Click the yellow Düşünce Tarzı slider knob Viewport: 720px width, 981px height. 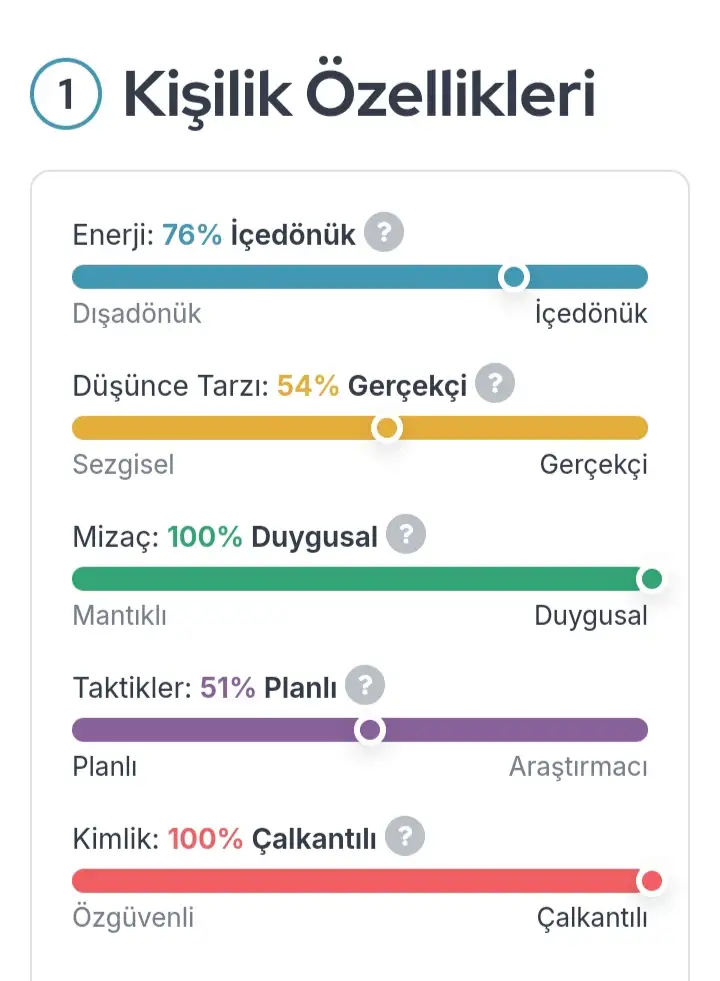tap(386, 428)
